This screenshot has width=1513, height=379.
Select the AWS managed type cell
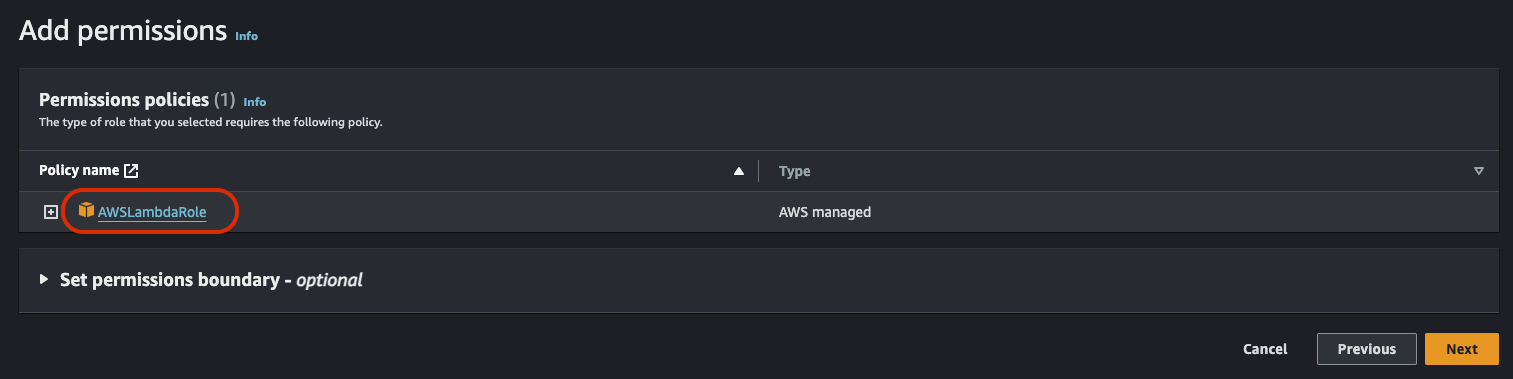[825, 212]
